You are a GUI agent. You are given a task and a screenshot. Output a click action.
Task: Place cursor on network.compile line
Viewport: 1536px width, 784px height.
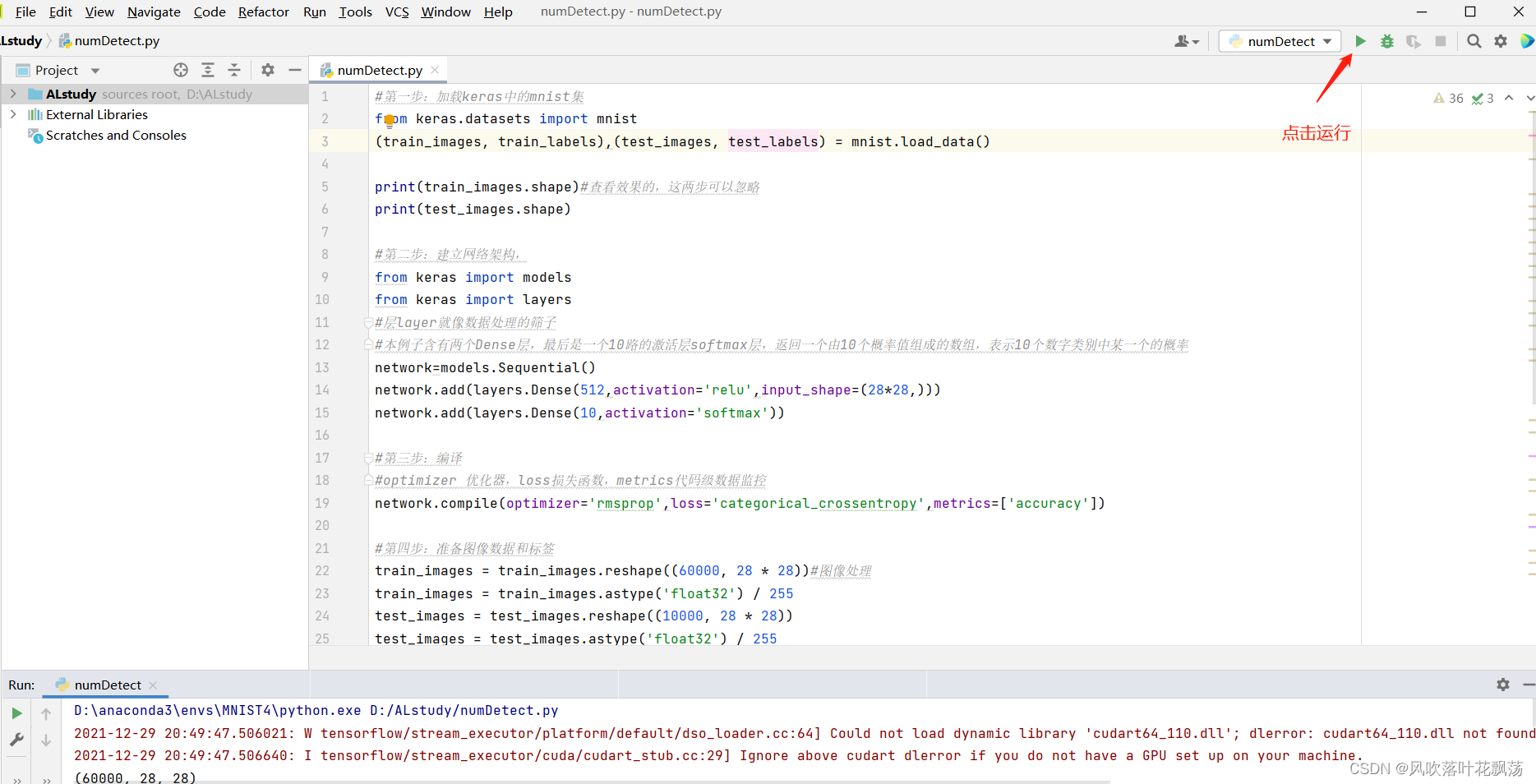(x=740, y=503)
